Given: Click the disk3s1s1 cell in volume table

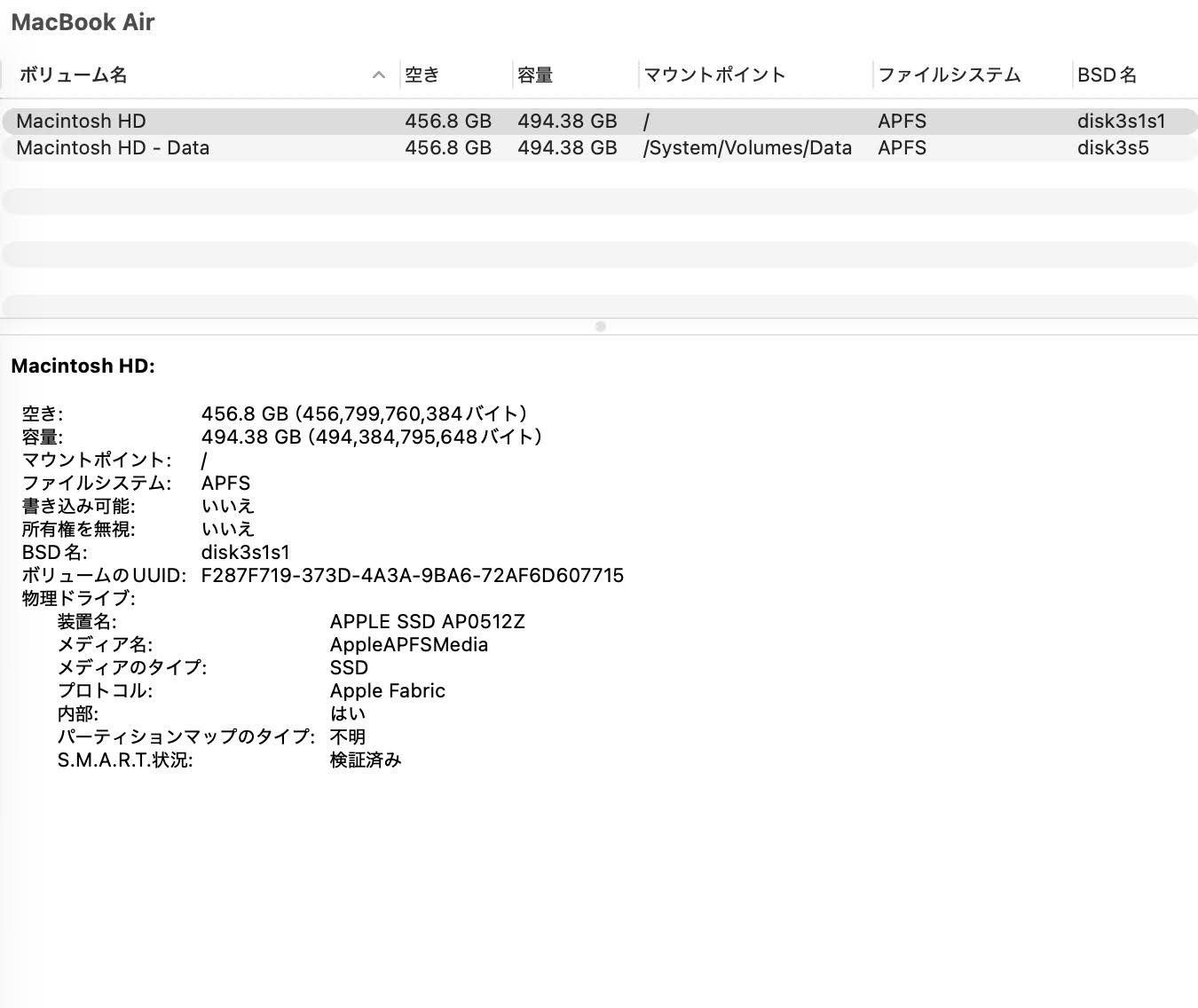Looking at the screenshot, I should (1122, 122).
